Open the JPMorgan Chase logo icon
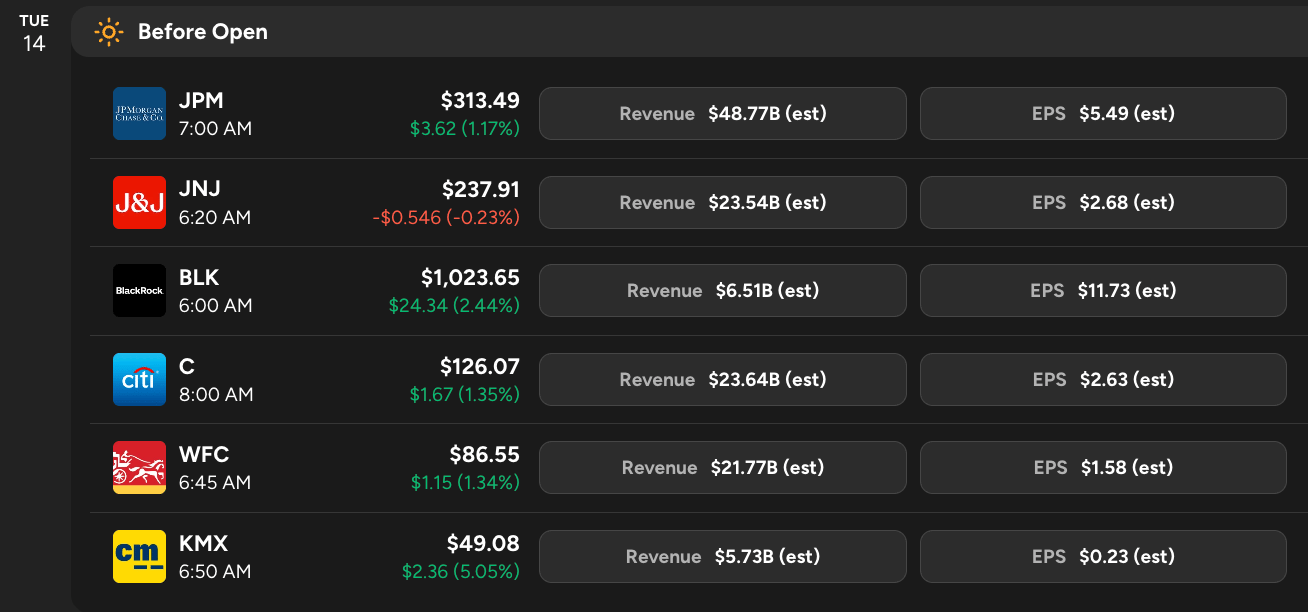Viewport: 1308px width, 612px height. coord(139,113)
